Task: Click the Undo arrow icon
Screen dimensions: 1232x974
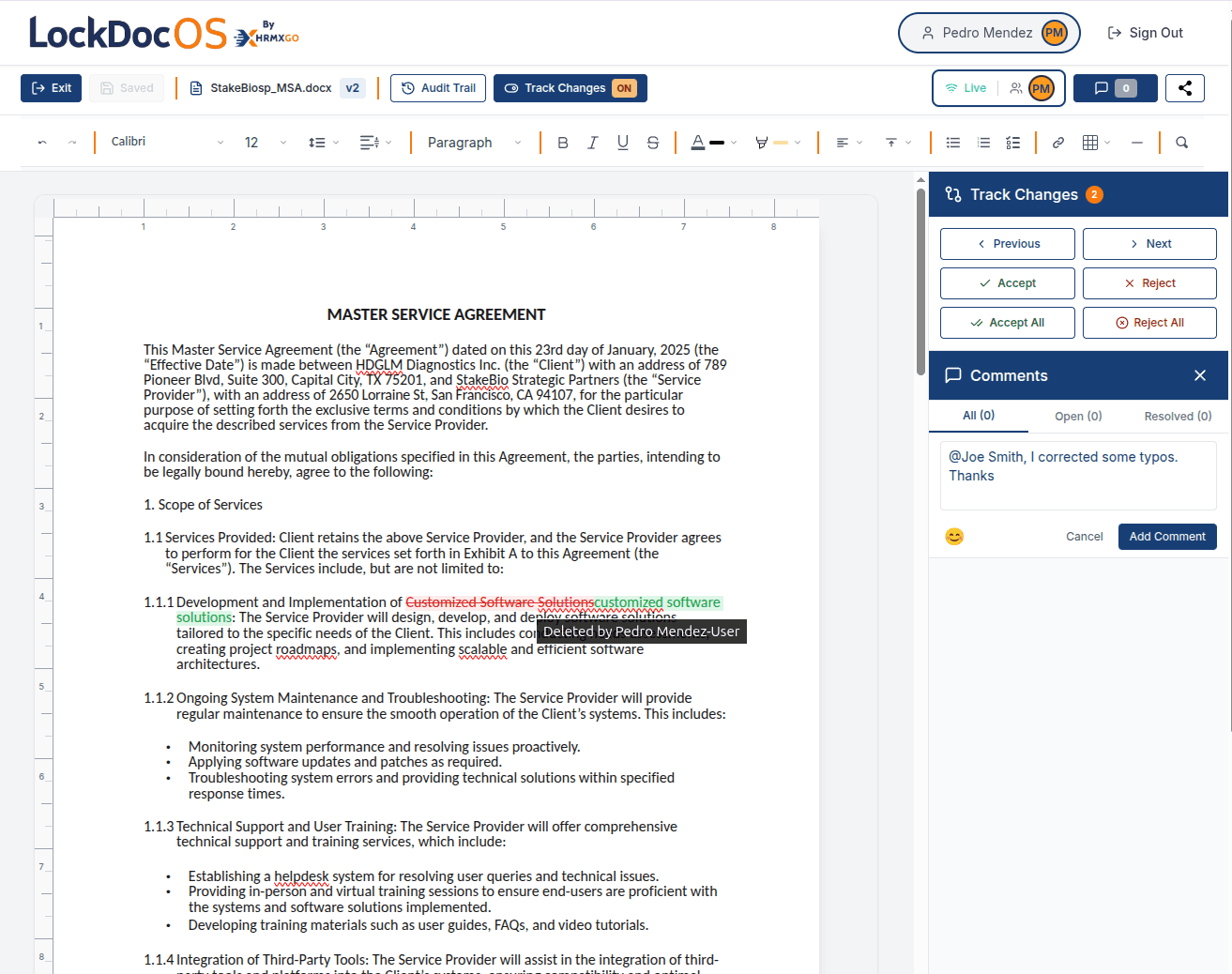Action: [42, 143]
